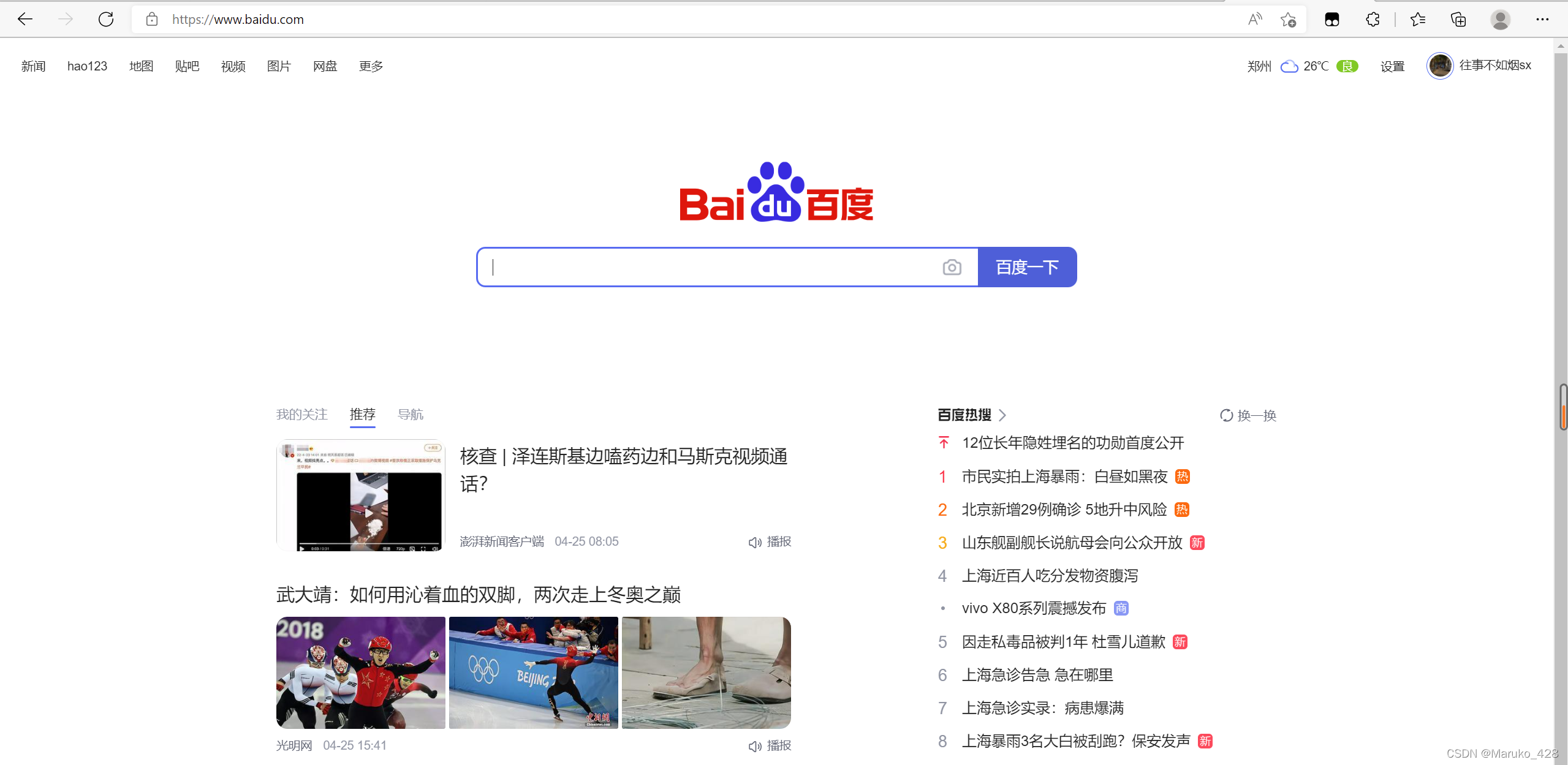Open the 设置 menu
Viewport: 1568px width, 765px height.
[1392, 66]
